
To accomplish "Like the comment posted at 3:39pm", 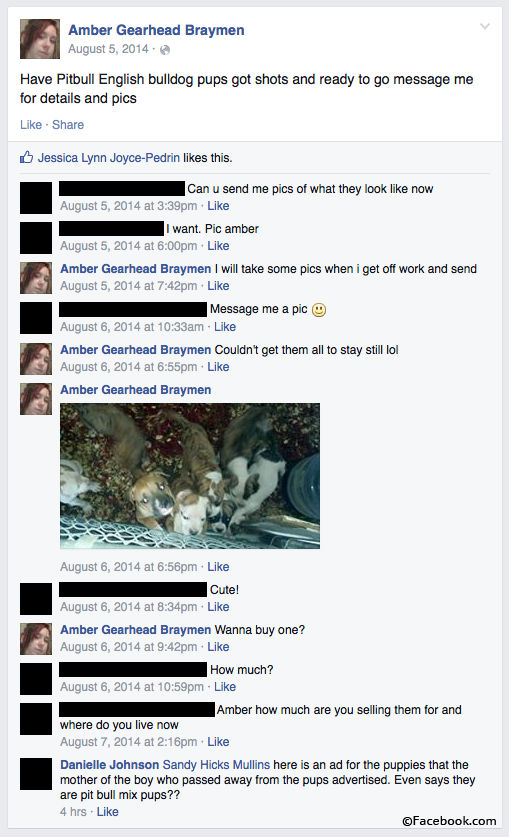I will 218,206.
